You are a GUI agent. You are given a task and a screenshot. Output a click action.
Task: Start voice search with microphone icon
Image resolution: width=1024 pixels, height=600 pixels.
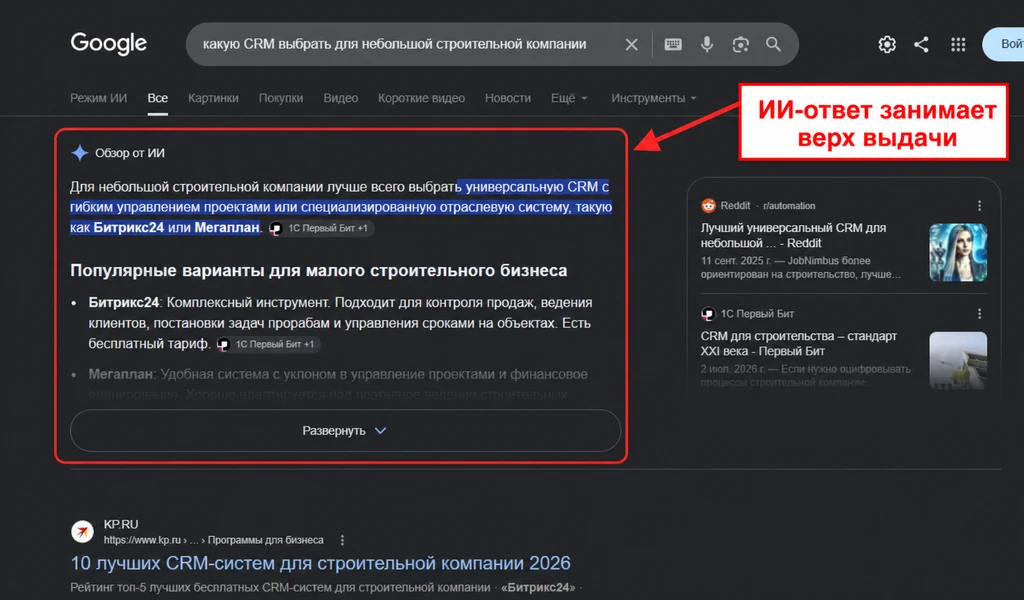(707, 44)
